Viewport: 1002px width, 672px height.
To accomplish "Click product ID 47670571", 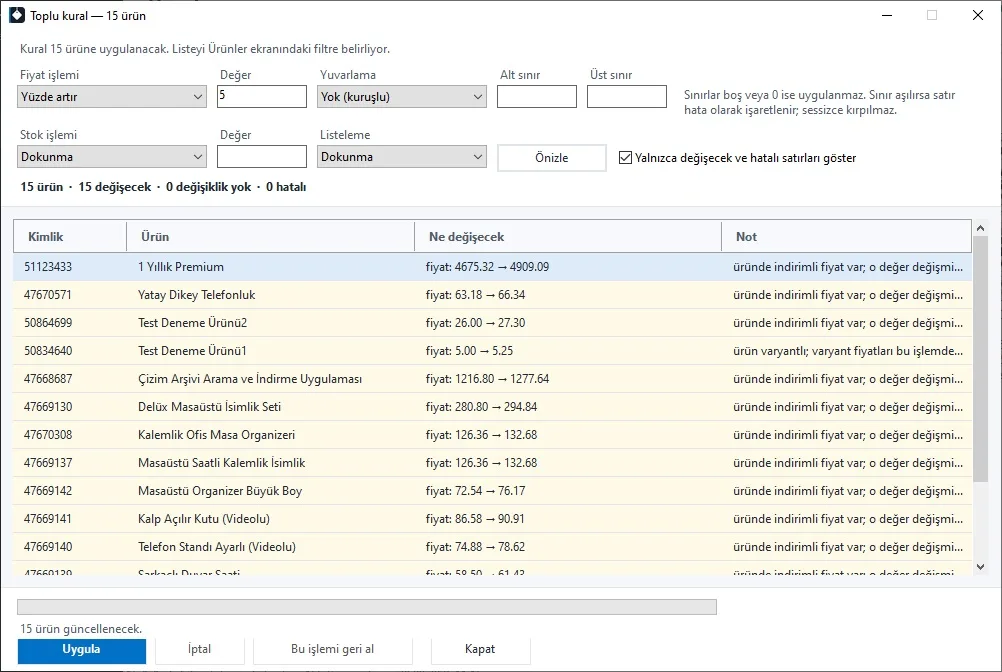I will (48, 295).
